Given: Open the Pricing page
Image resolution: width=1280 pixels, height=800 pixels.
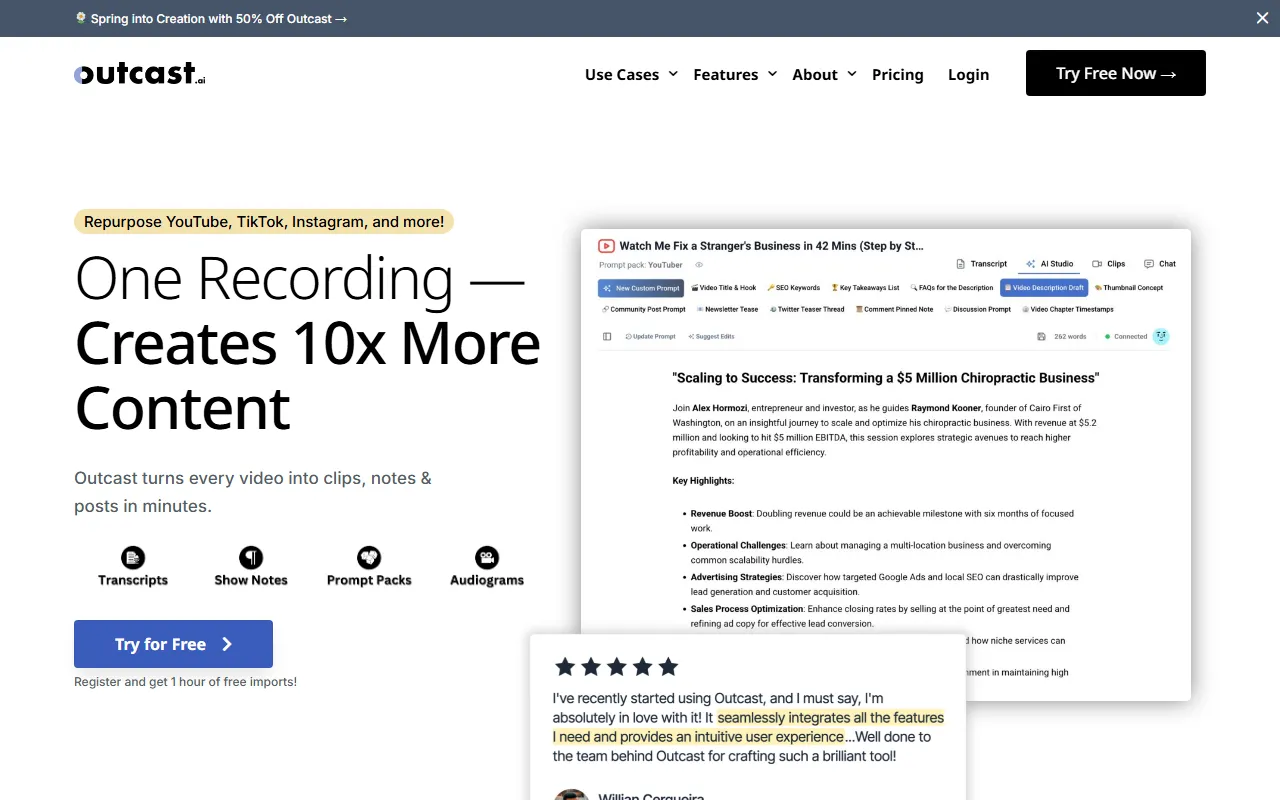Looking at the screenshot, I should (x=897, y=74).
